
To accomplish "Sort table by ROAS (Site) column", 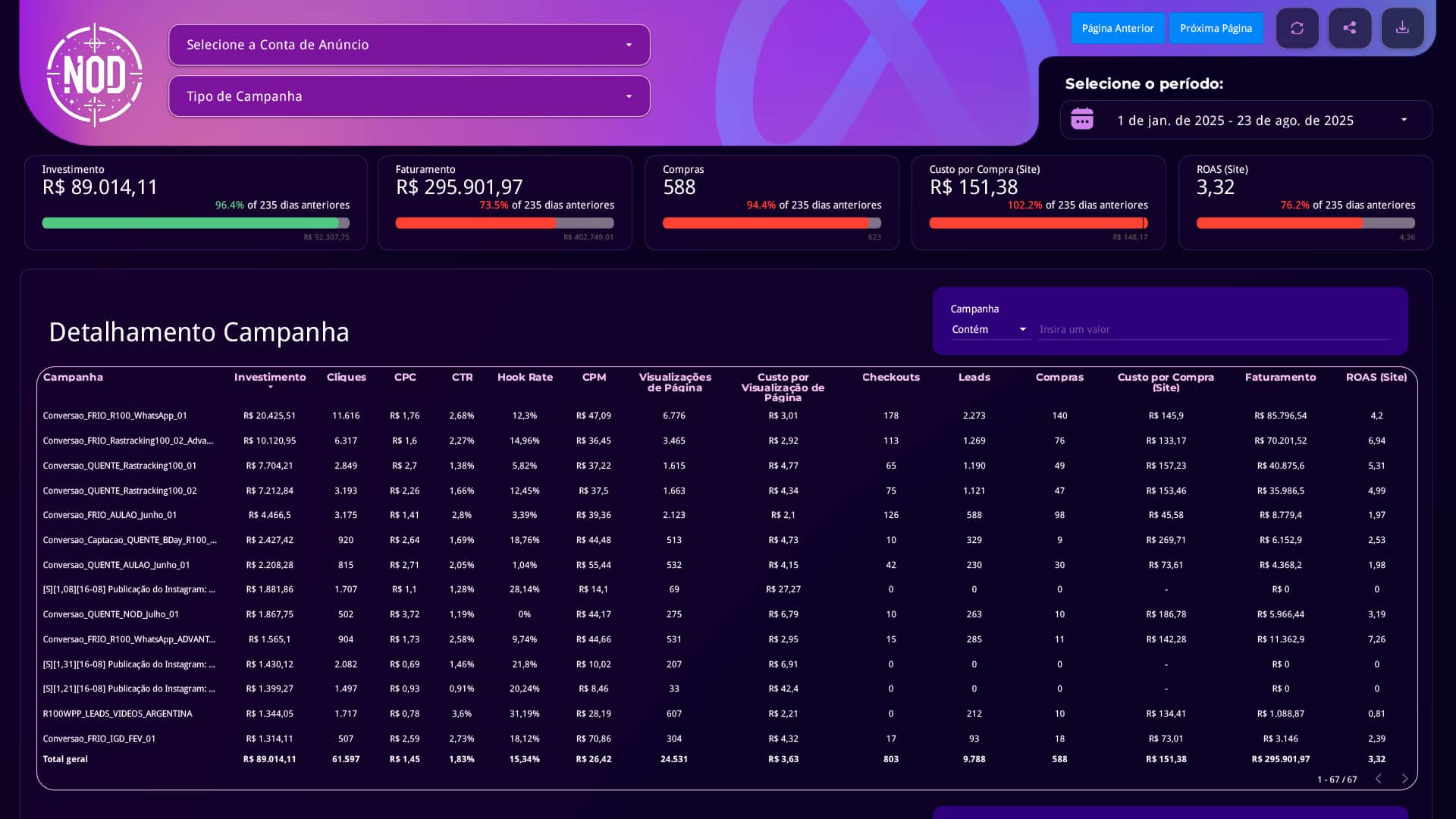I will point(1376,377).
